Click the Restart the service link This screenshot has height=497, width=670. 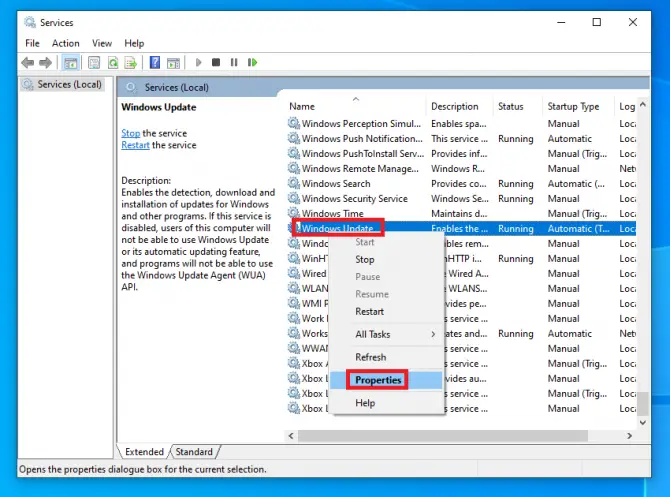pyautogui.click(x=135, y=145)
